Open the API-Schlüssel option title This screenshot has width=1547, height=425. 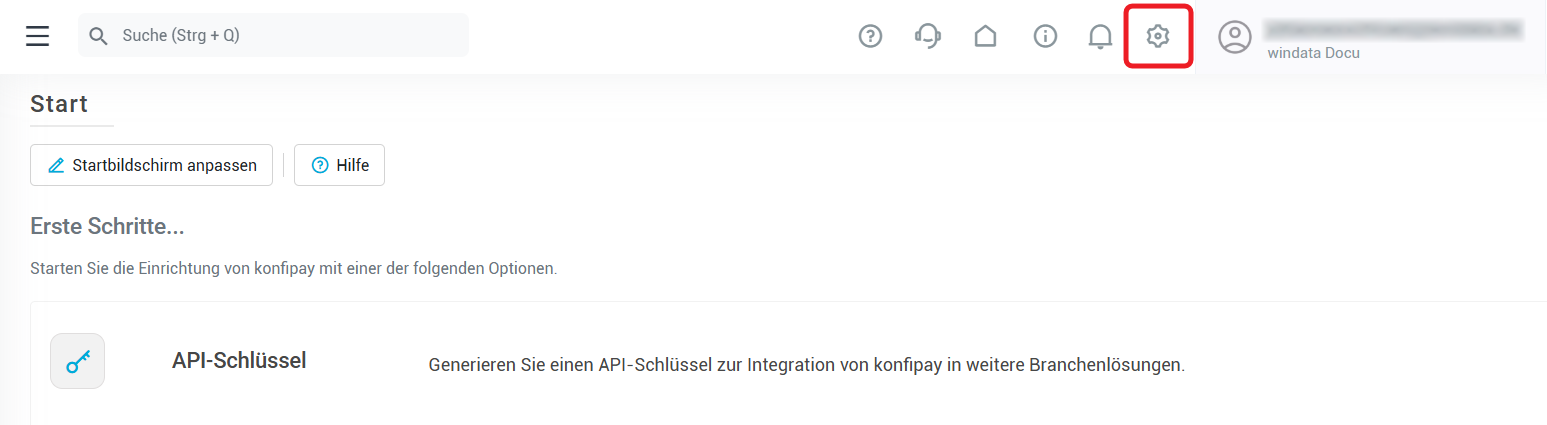click(239, 361)
